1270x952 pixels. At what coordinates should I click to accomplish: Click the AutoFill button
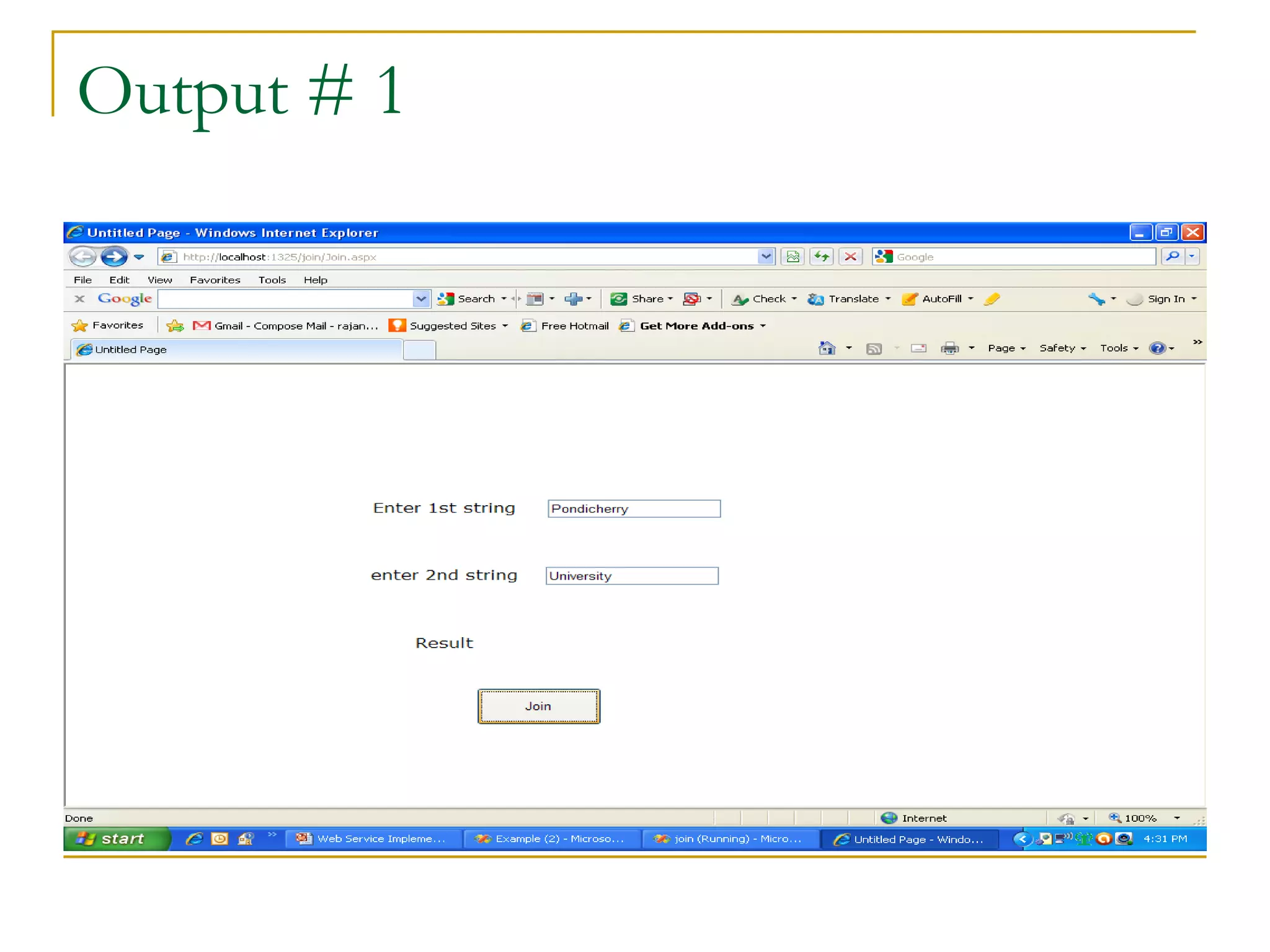[937, 299]
